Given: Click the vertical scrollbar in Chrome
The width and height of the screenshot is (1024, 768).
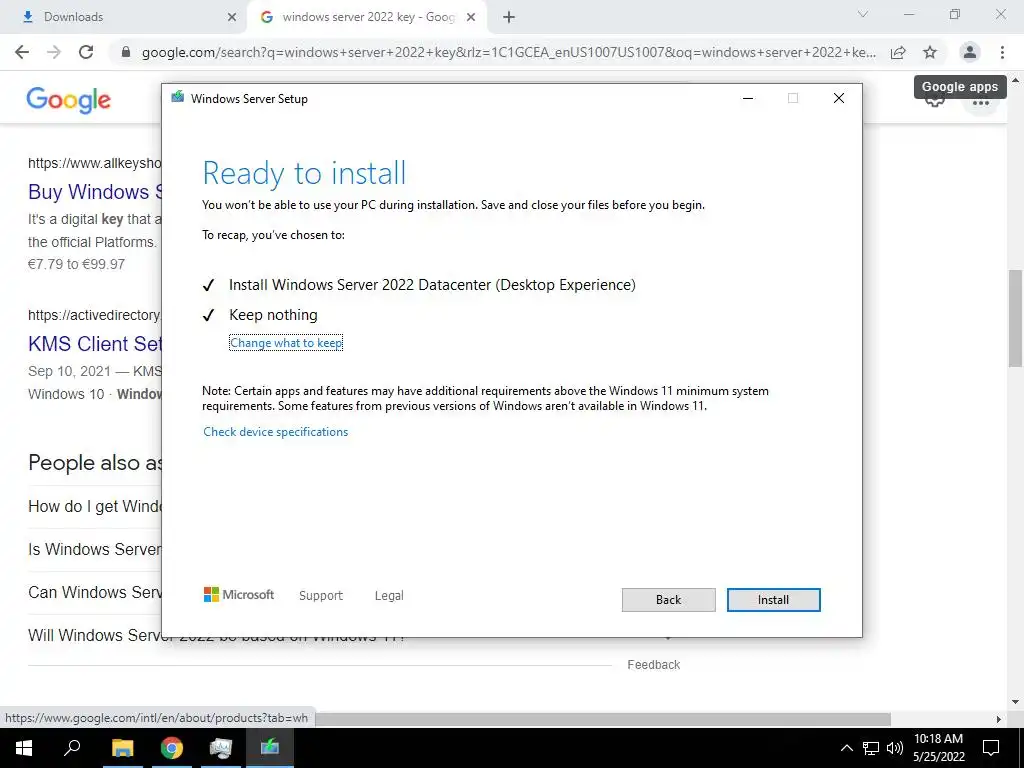Looking at the screenshot, I should coord(1016,318).
